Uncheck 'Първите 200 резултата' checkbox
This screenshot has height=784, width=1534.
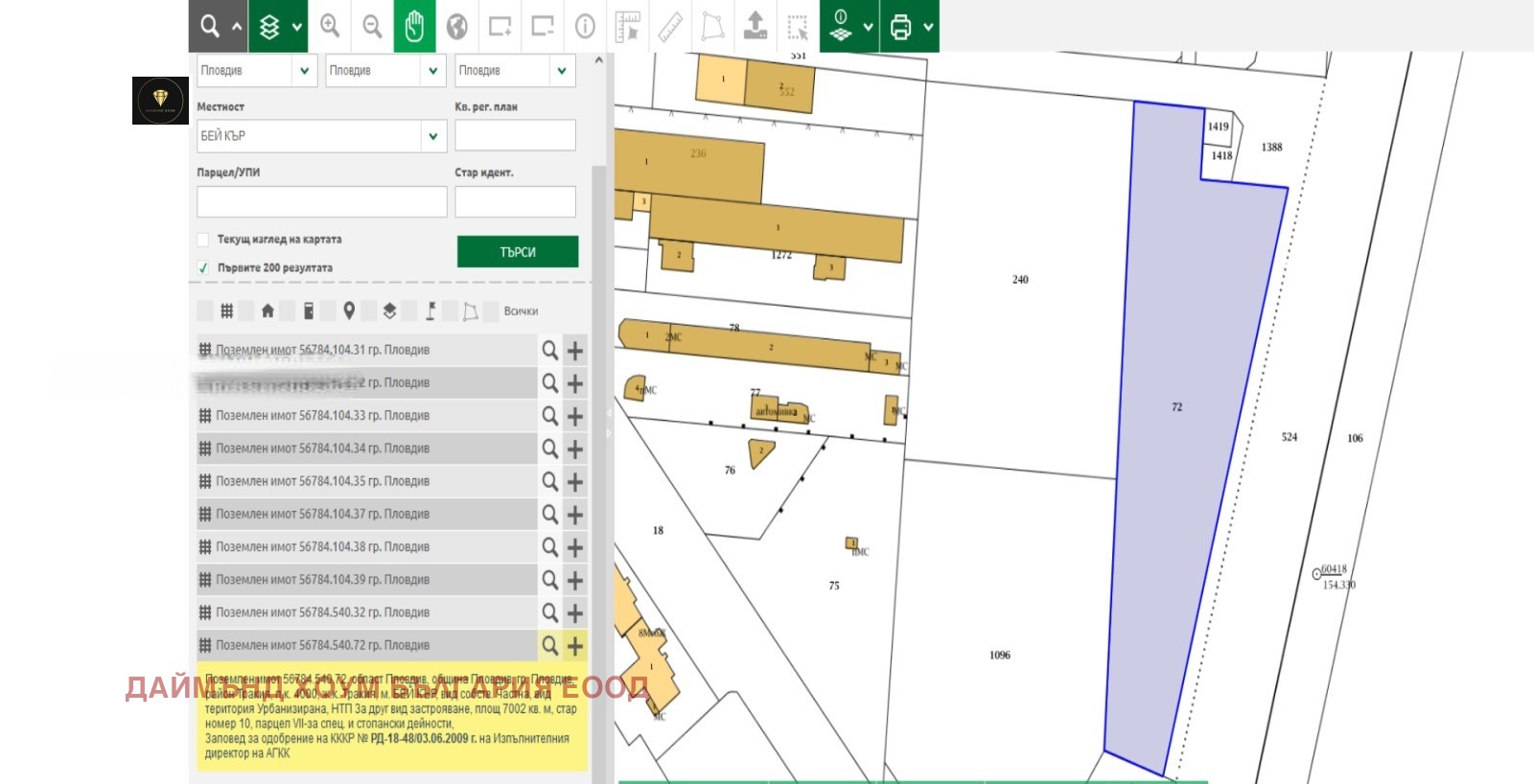[203, 268]
